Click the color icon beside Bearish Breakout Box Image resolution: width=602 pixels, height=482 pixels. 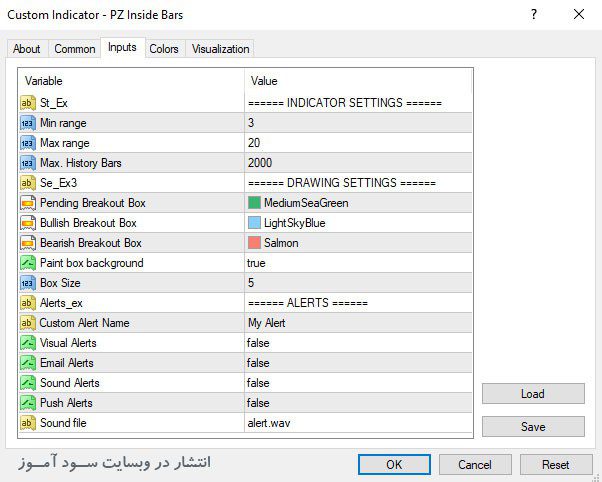coord(28,243)
